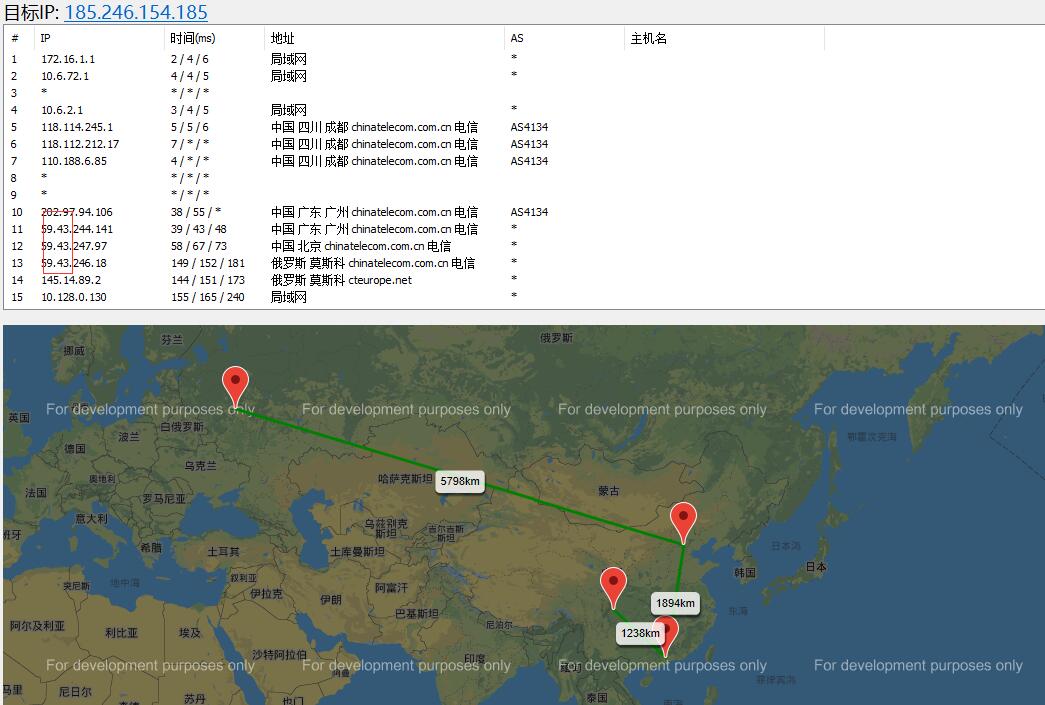Open the target IP link 185.246.154.185

[136, 12]
